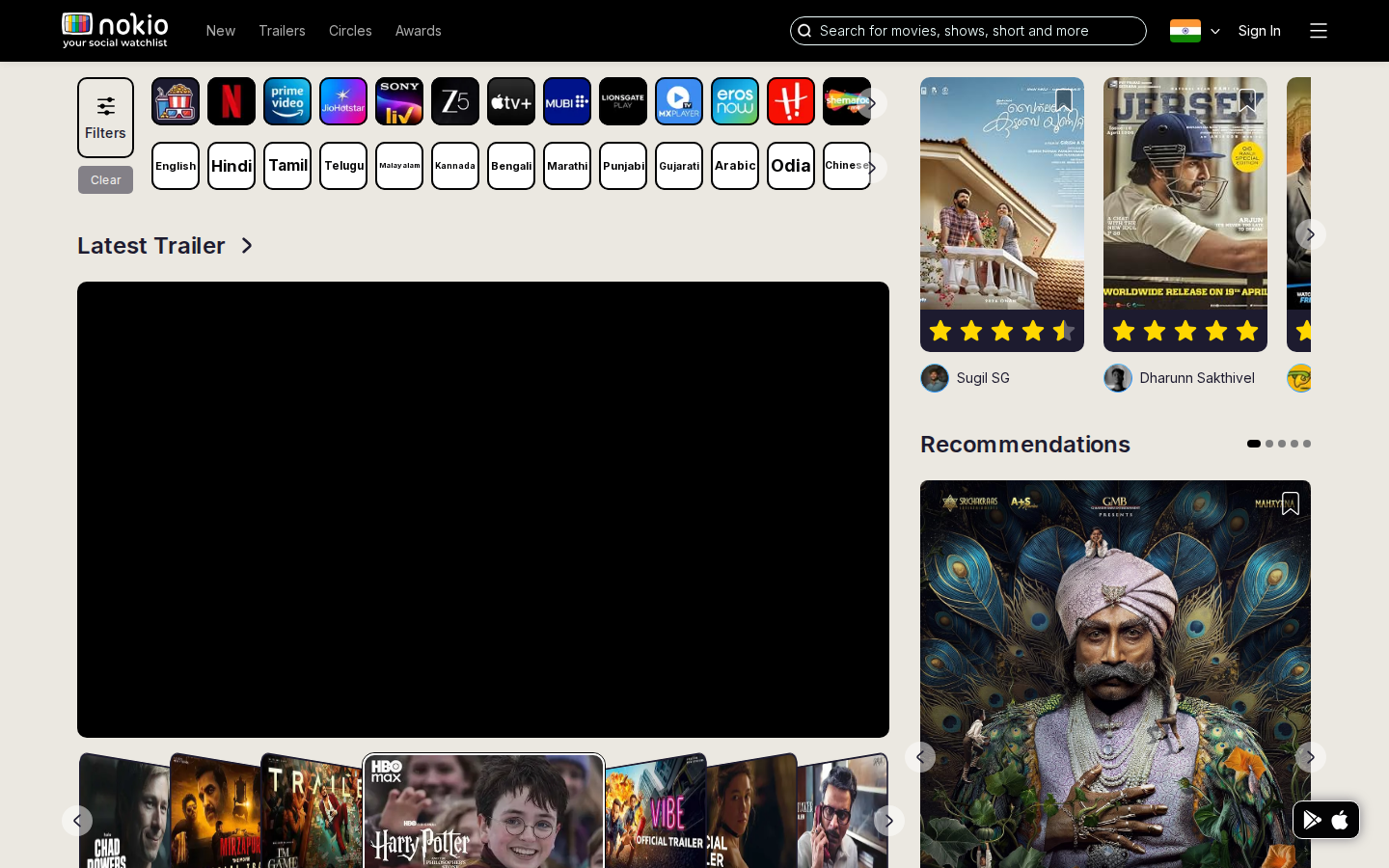
Task: Focus the movies and shows search field
Action: pos(968,31)
